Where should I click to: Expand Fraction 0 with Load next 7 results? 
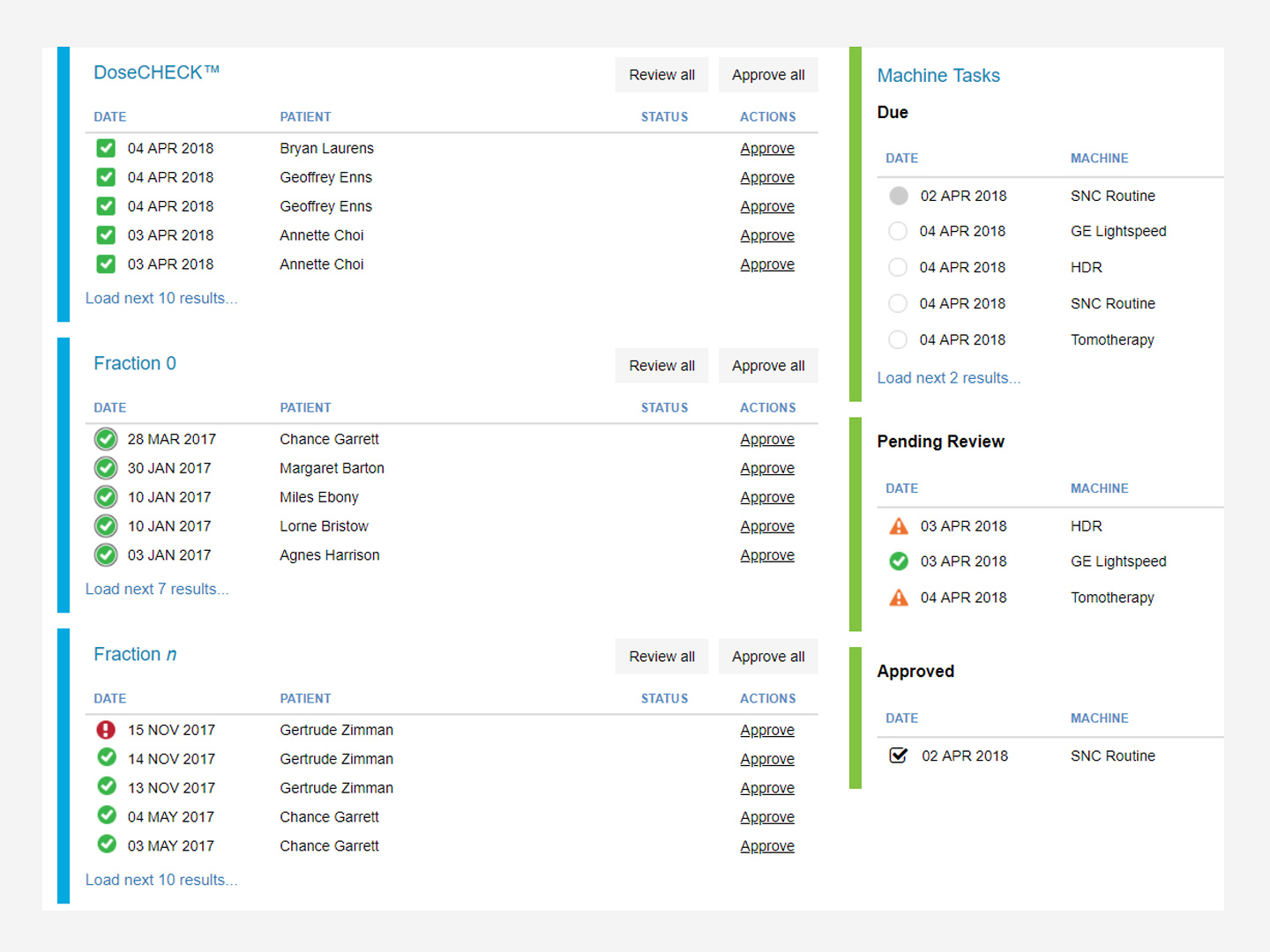tap(157, 590)
